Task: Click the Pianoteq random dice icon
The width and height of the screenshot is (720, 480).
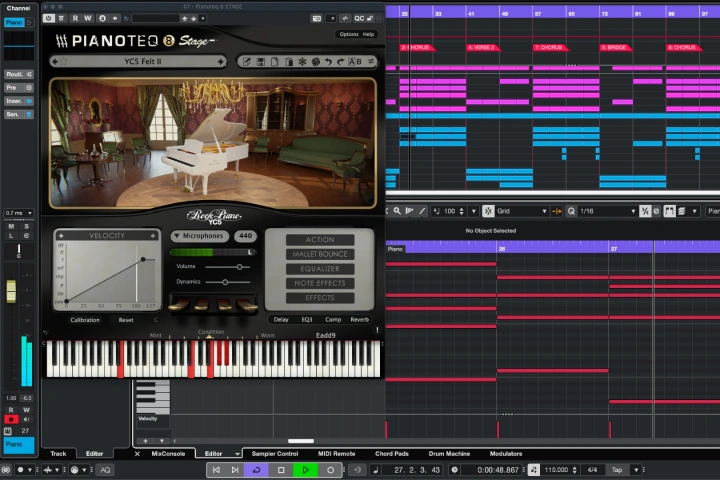Action: (x=315, y=62)
